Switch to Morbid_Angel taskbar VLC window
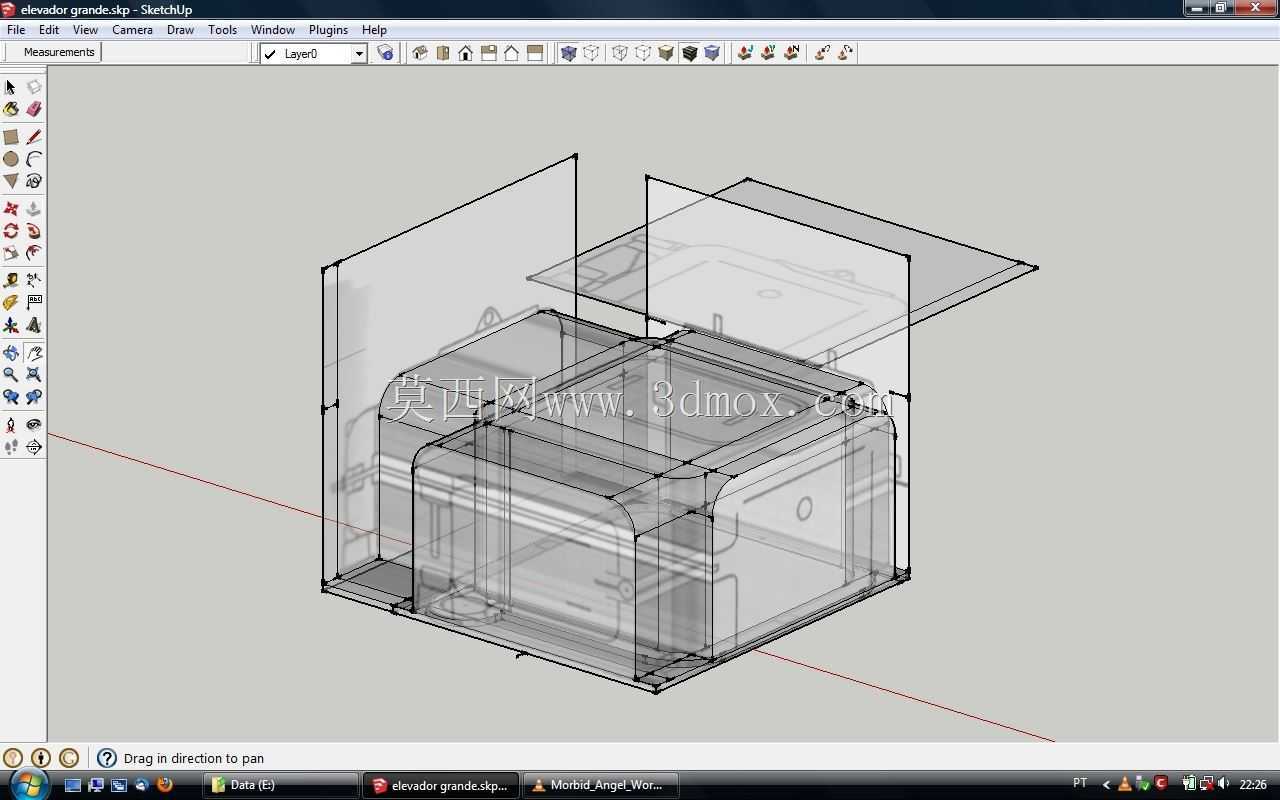 click(602, 785)
